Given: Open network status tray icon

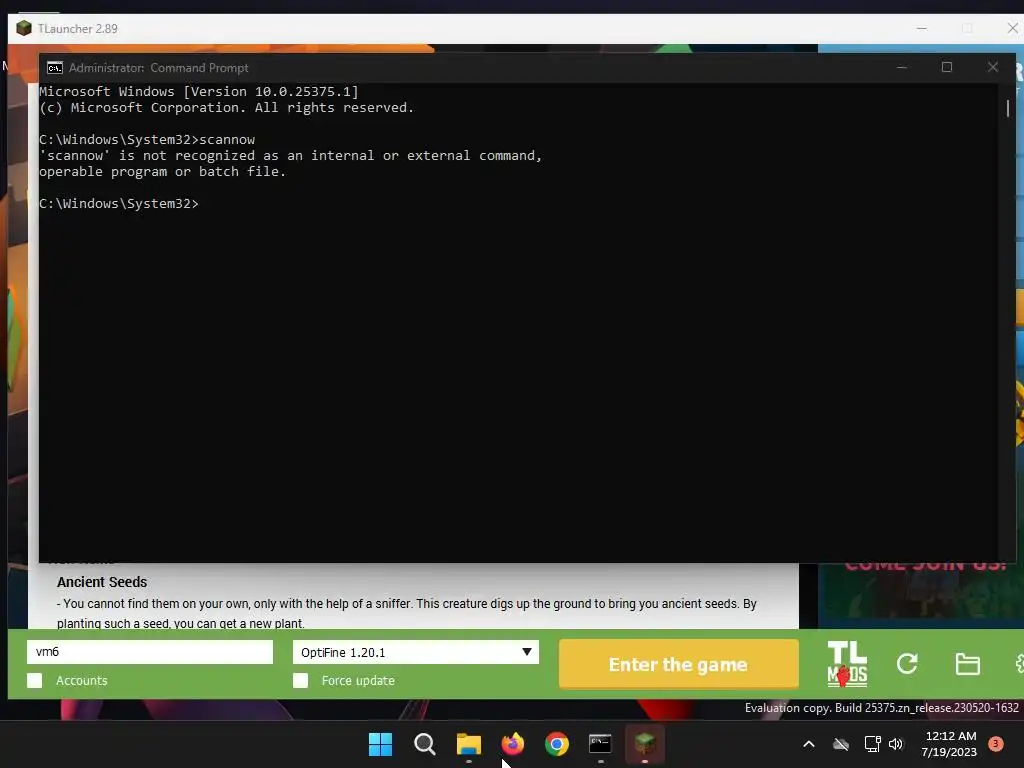Looking at the screenshot, I should point(872,744).
